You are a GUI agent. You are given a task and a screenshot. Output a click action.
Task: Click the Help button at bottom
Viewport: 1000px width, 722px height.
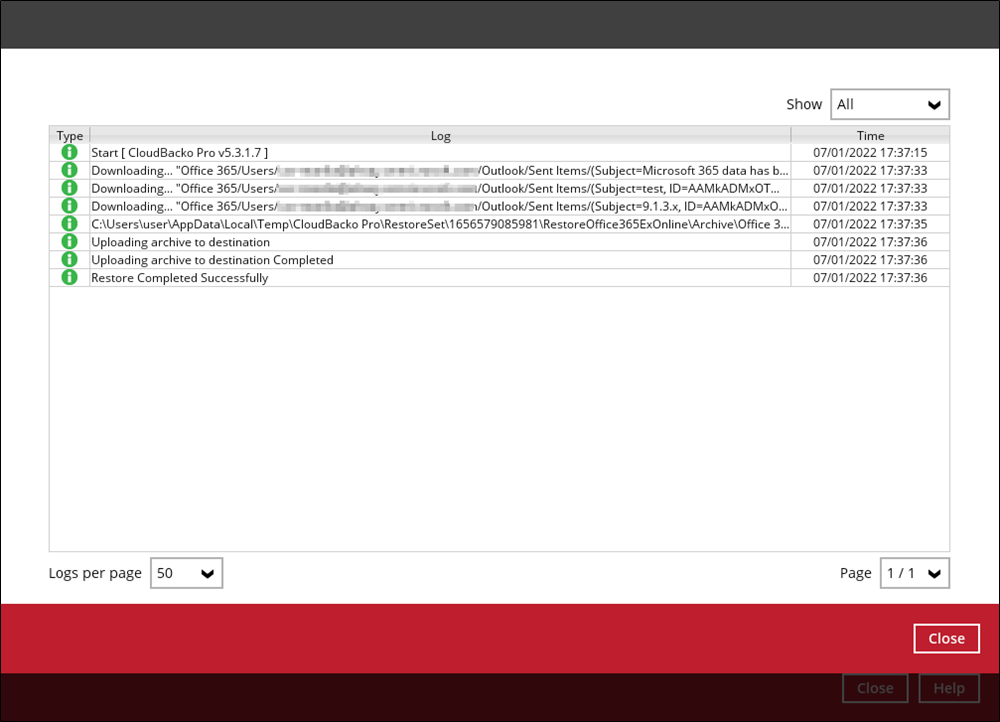click(x=948, y=688)
